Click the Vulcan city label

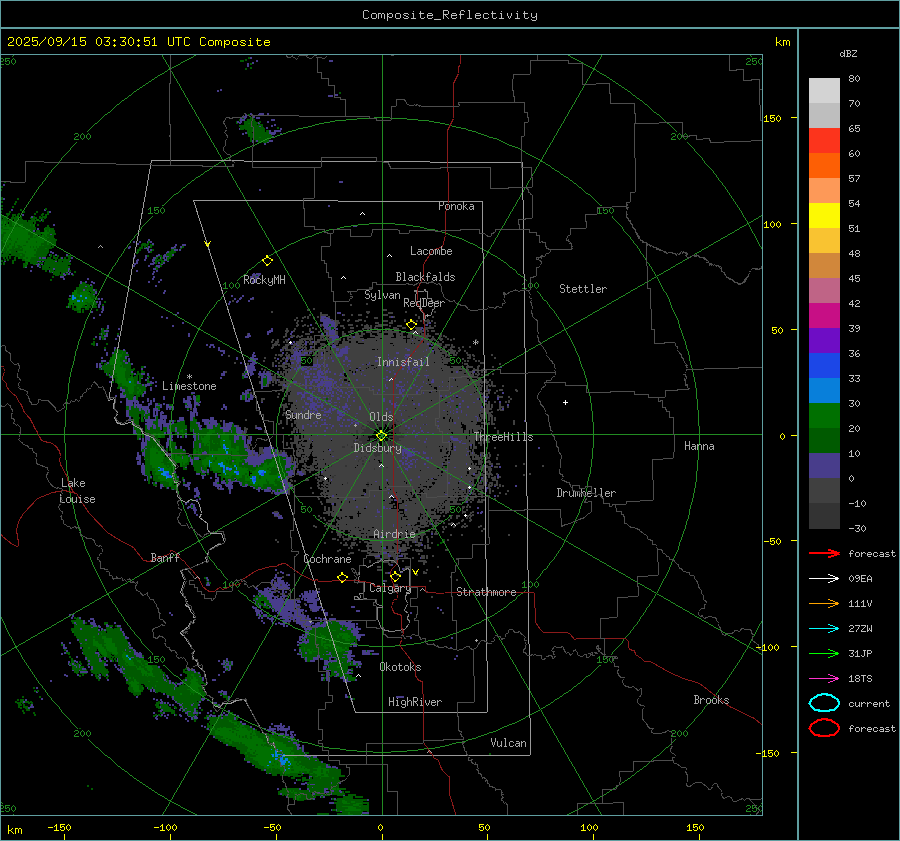coord(508,743)
